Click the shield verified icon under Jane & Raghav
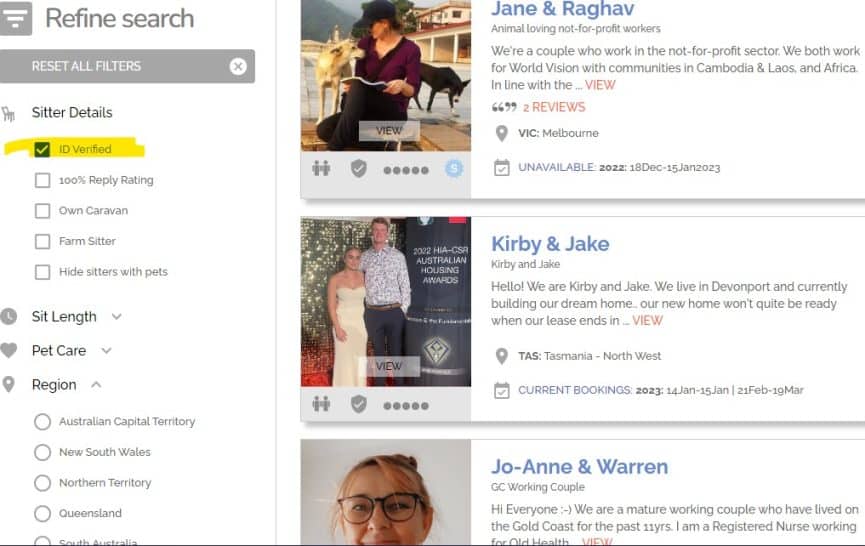This screenshot has width=865, height=546. [359, 169]
